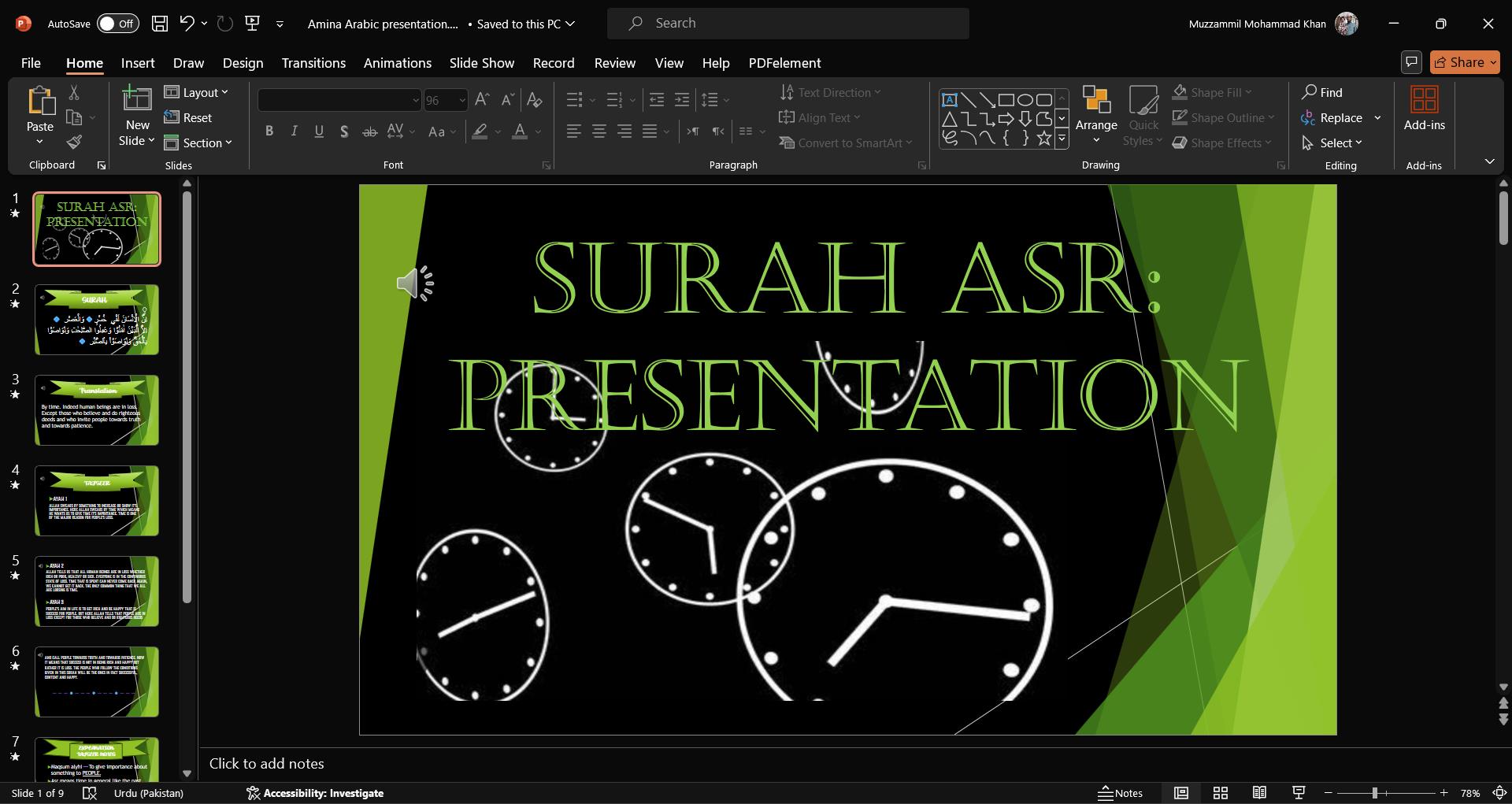
Task: Open the Transitions tab
Action: point(313,63)
